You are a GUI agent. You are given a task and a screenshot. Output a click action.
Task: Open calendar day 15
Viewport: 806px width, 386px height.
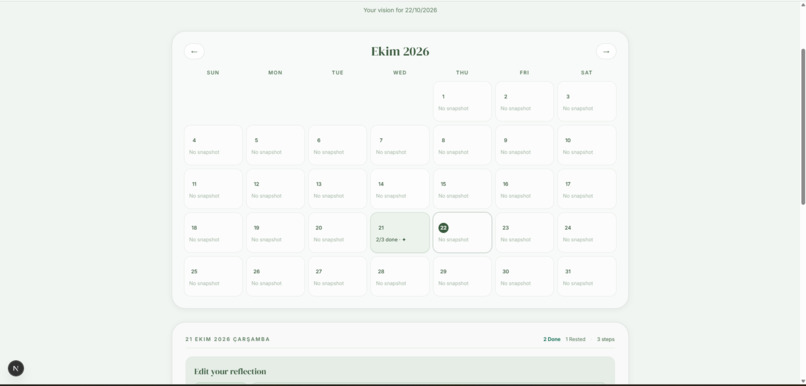[x=462, y=189]
